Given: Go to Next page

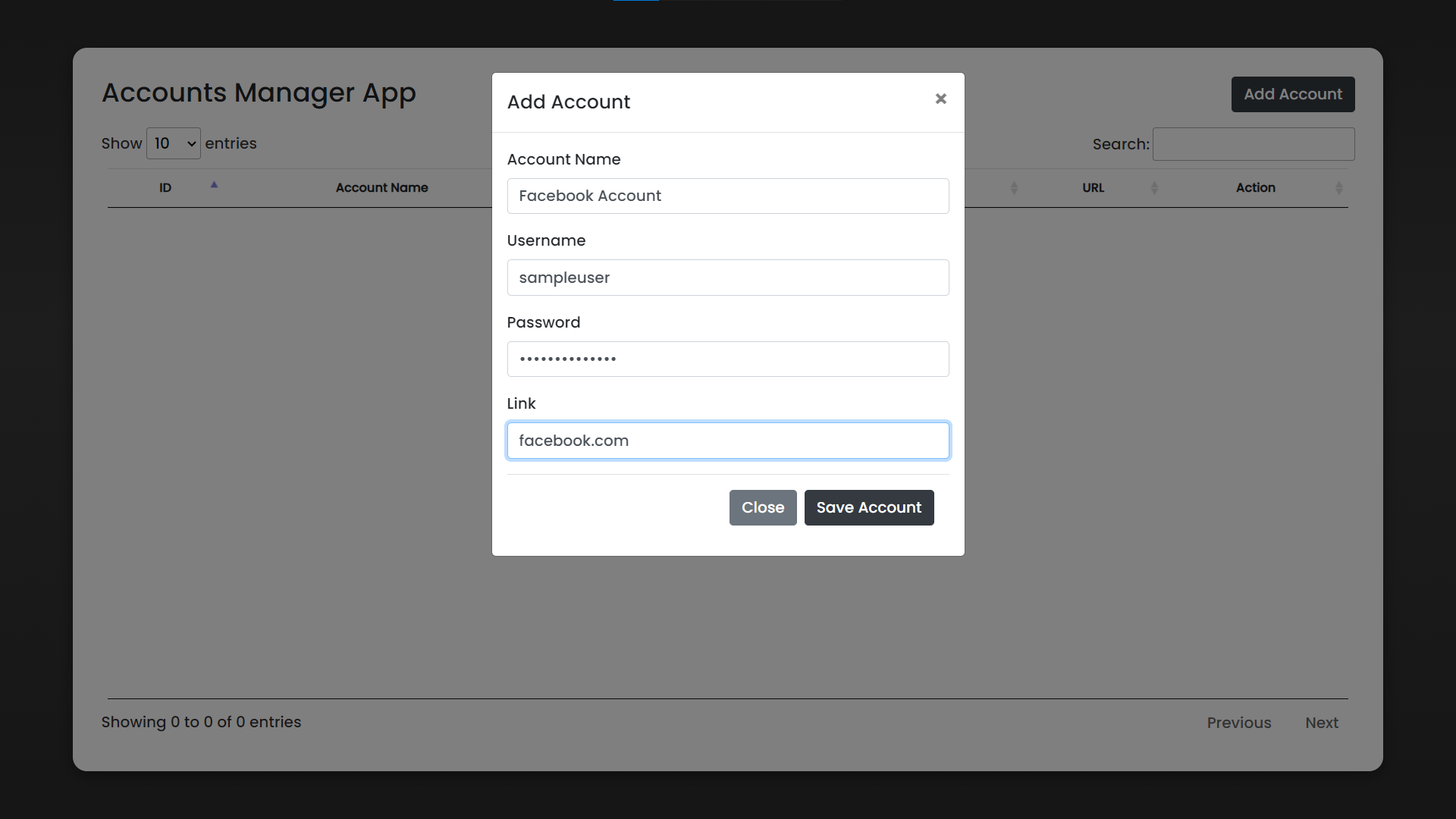Looking at the screenshot, I should pyautogui.click(x=1322, y=723).
